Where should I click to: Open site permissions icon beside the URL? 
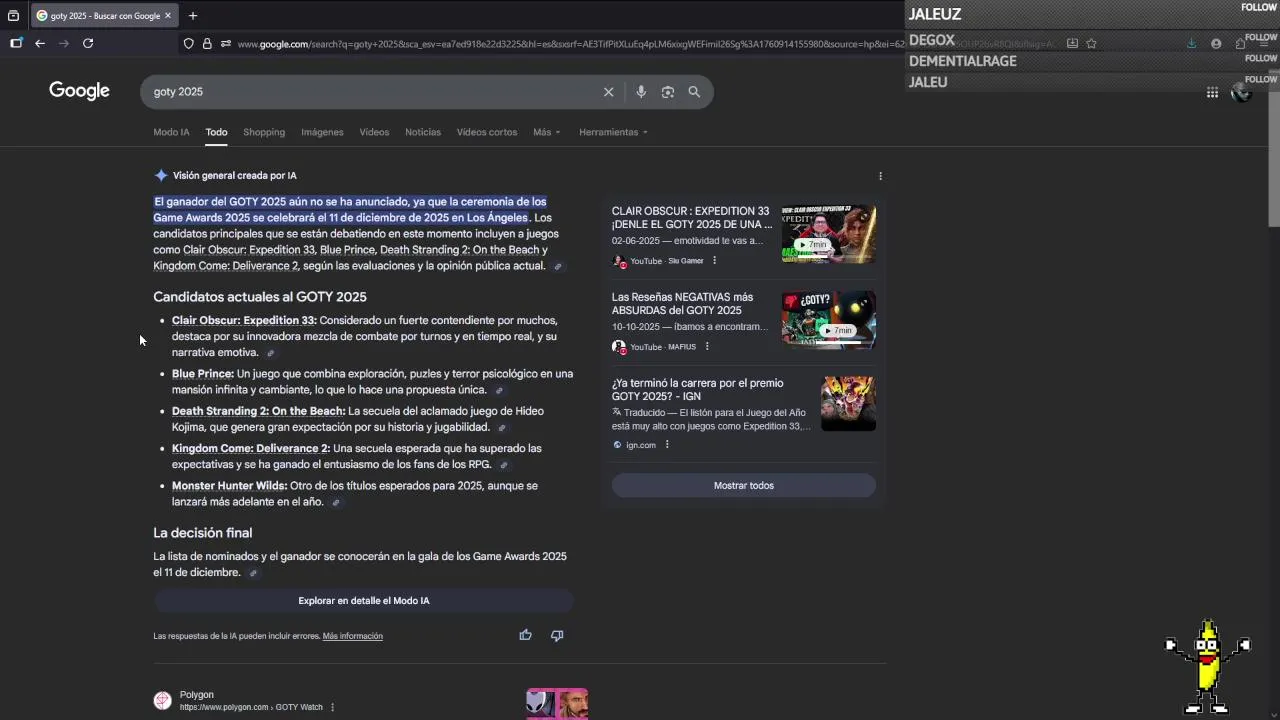pyautogui.click(x=226, y=43)
